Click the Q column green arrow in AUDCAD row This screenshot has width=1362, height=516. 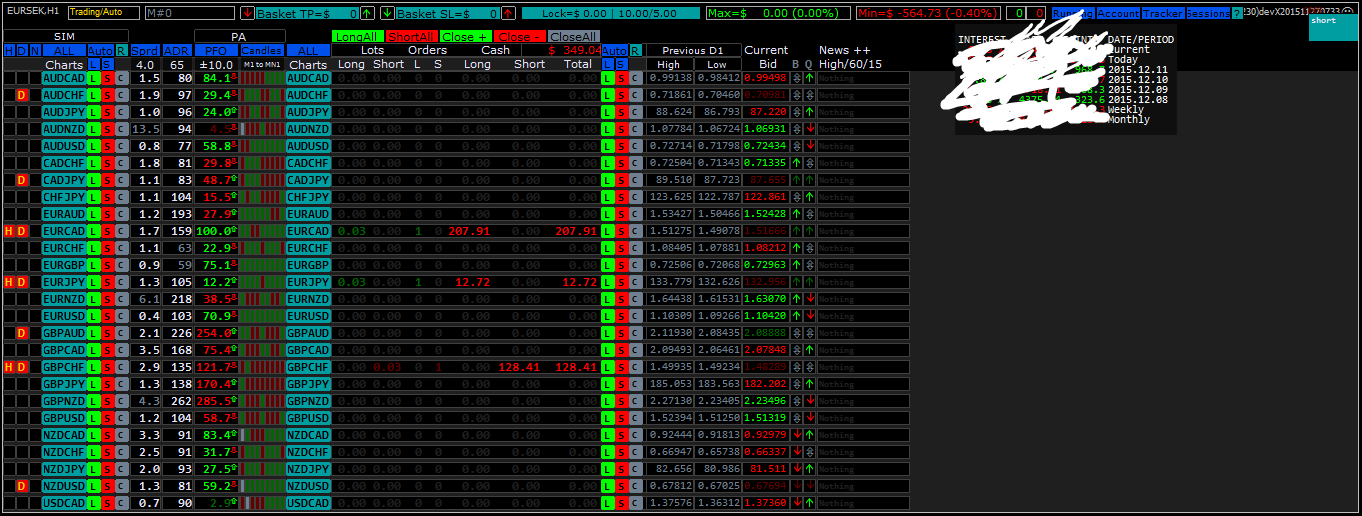(x=809, y=78)
